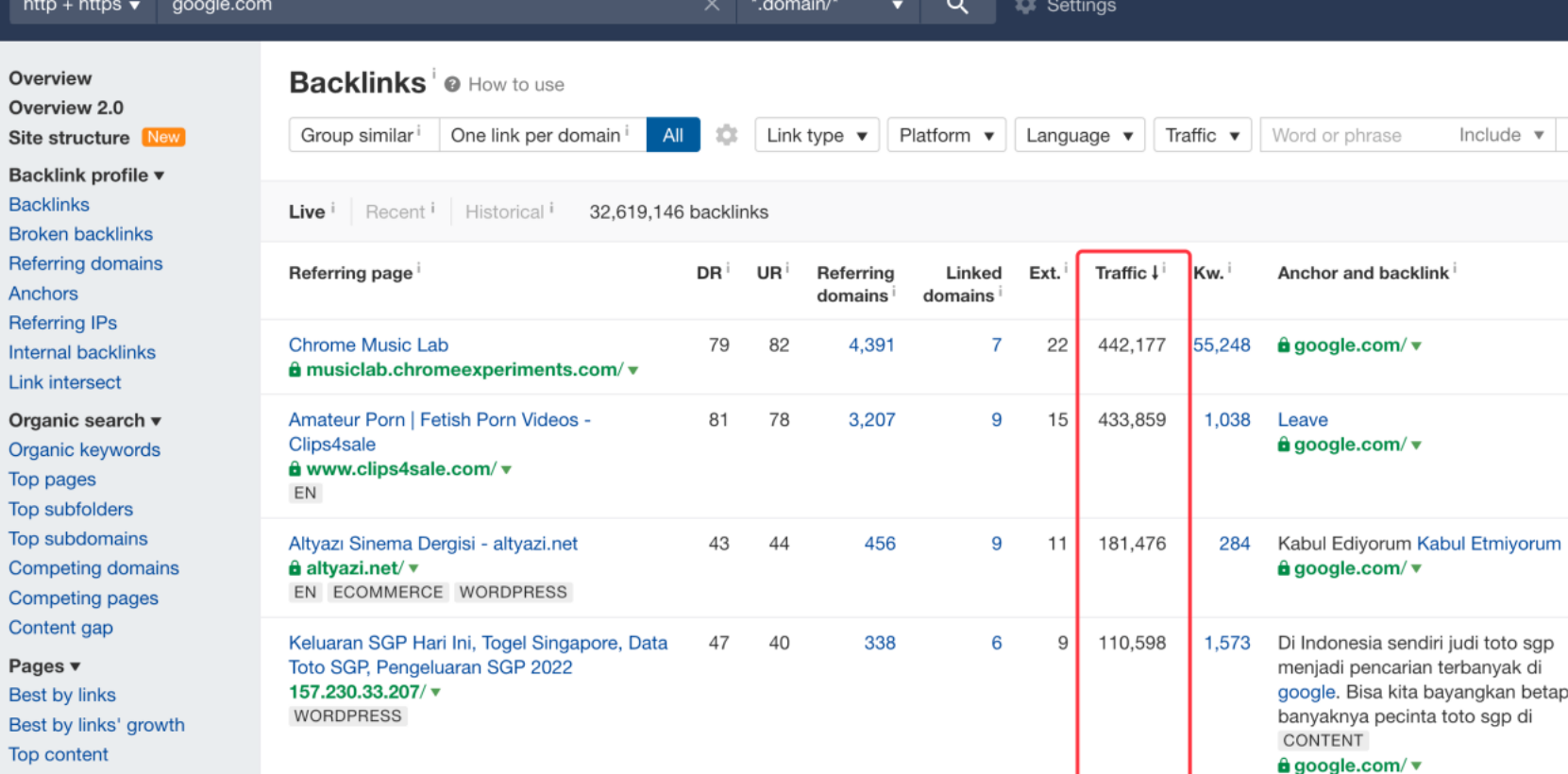Click the Traffic column sort arrow

1155,273
